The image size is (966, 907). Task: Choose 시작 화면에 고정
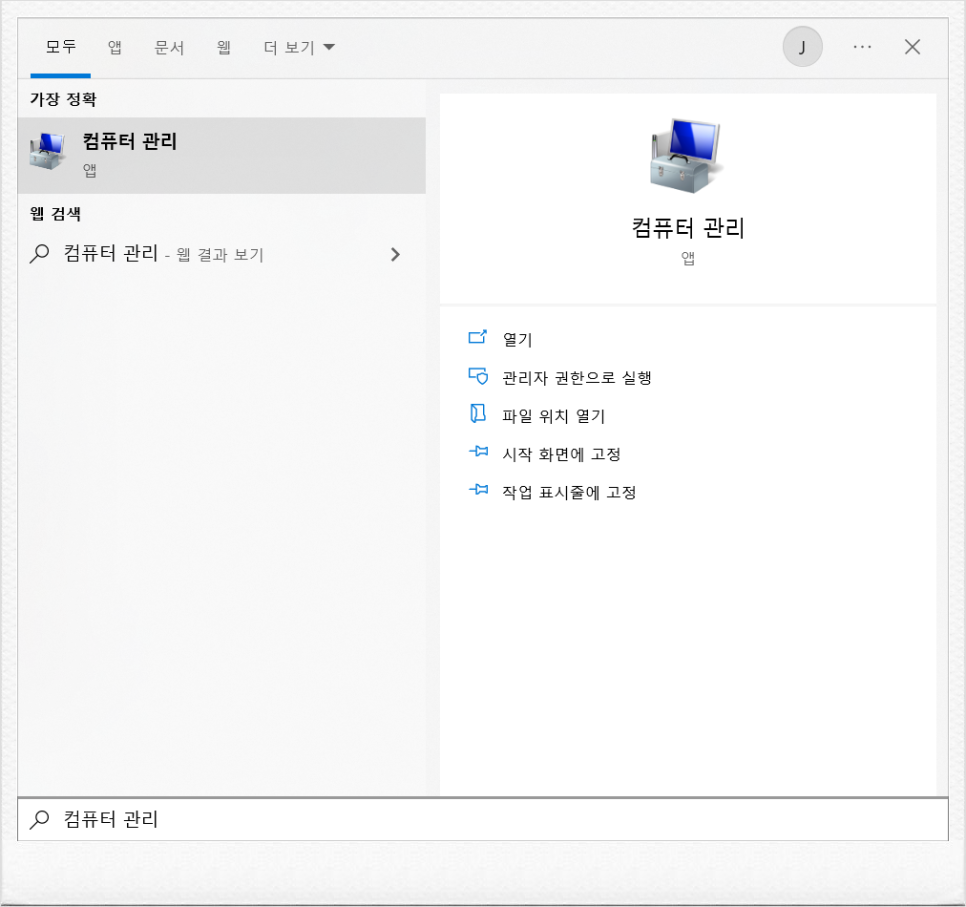[561, 454]
